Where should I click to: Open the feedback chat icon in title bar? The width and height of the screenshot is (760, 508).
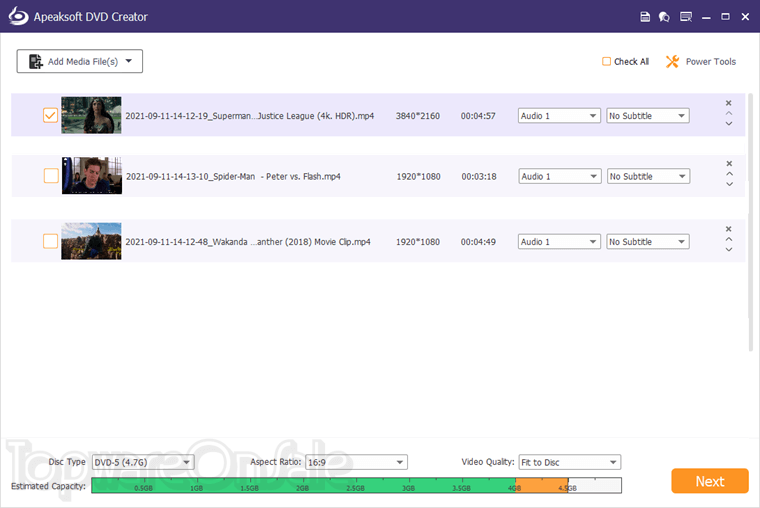pyautogui.click(x=664, y=17)
